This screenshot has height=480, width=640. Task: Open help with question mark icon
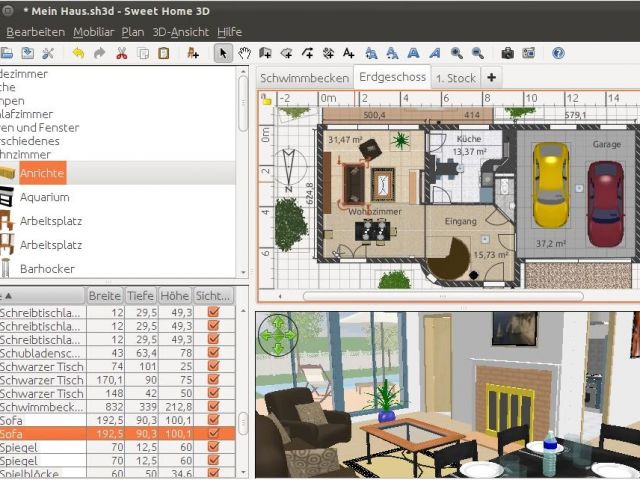coord(558,53)
